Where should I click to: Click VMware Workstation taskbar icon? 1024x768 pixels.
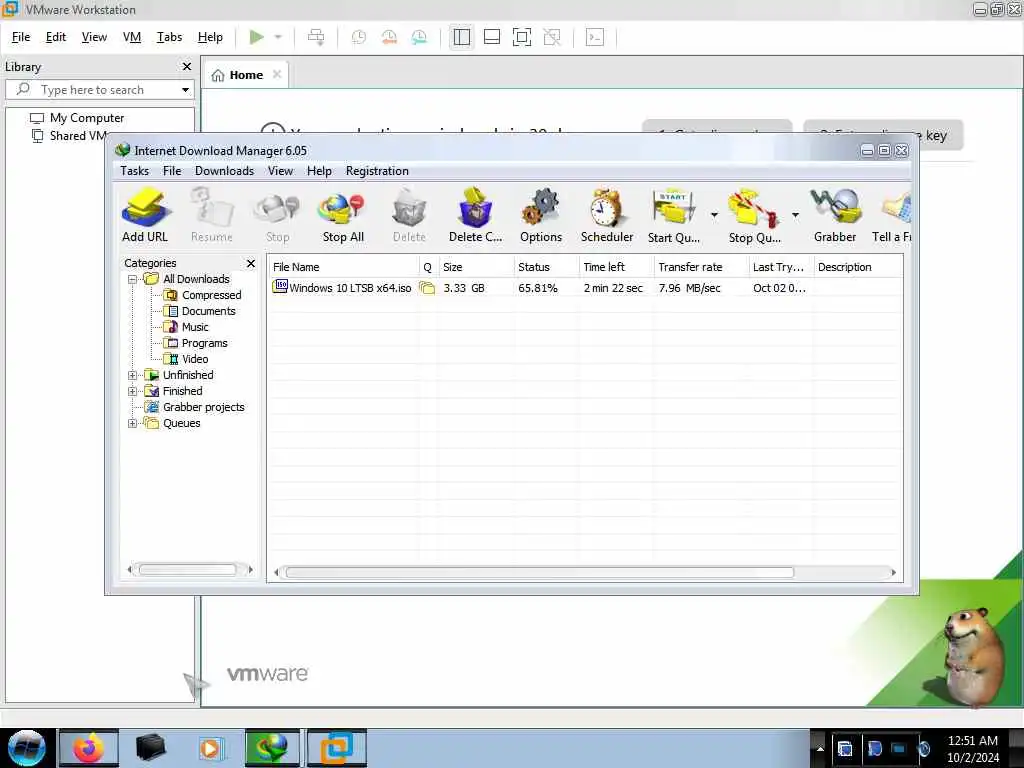click(336, 748)
